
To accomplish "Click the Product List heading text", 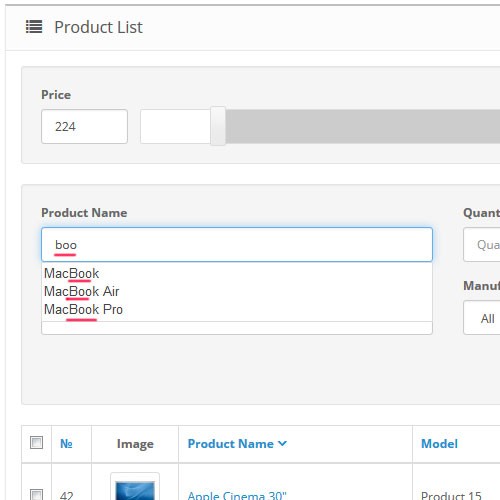I will tap(98, 27).
